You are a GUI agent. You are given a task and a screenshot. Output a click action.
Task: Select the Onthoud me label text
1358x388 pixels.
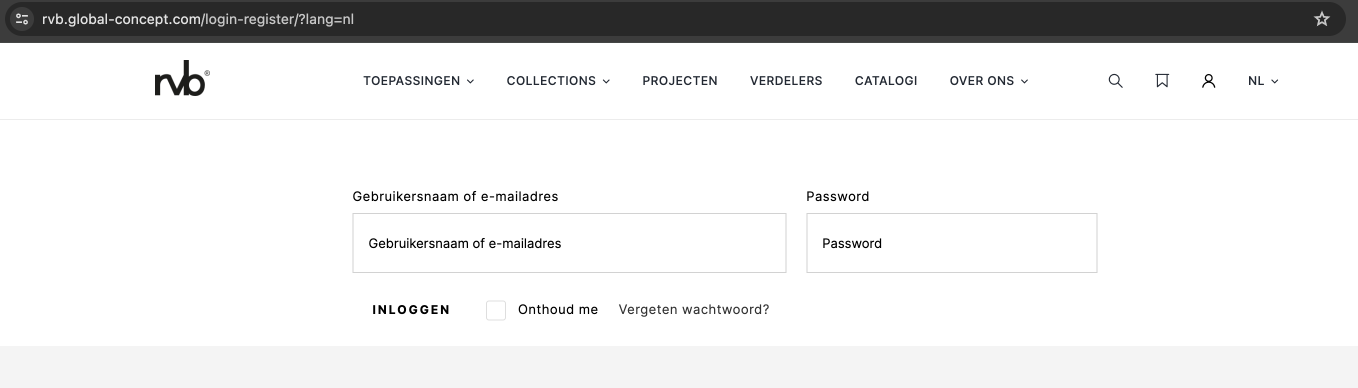tap(558, 310)
